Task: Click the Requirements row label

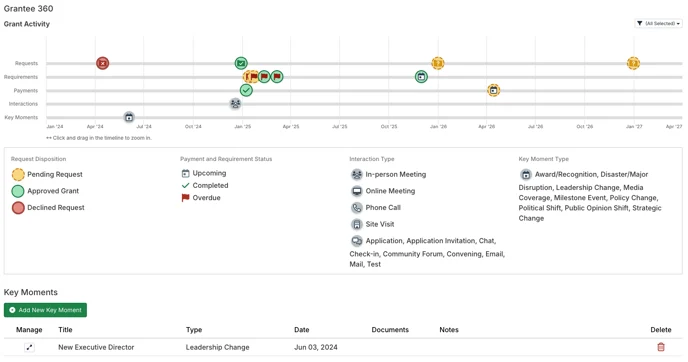Action: tap(21, 77)
